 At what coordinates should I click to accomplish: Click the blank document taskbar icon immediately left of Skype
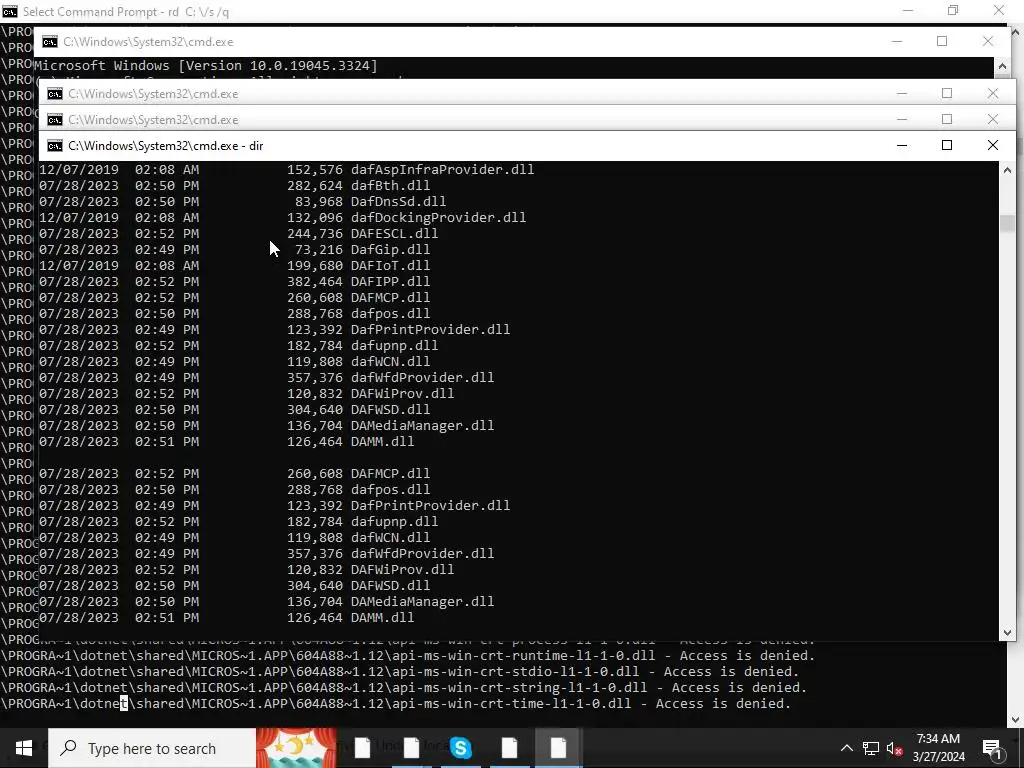411,748
